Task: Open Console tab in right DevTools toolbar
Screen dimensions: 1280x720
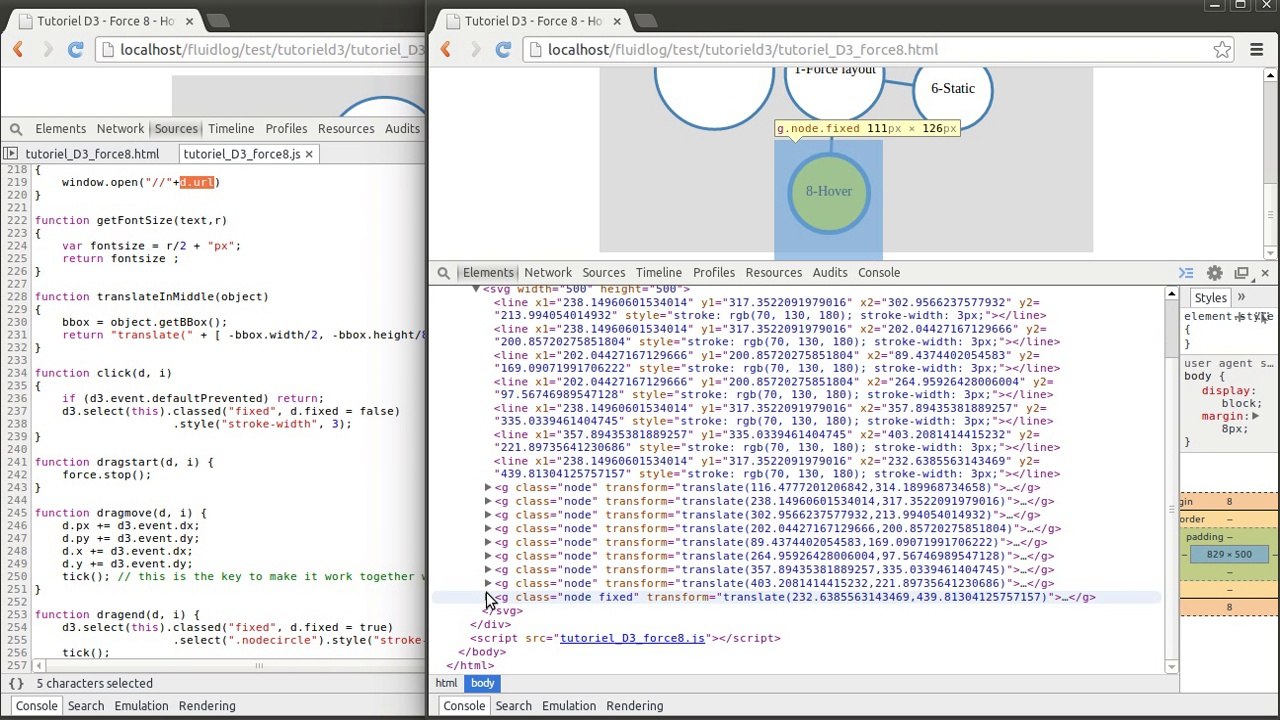Action: tap(879, 273)
